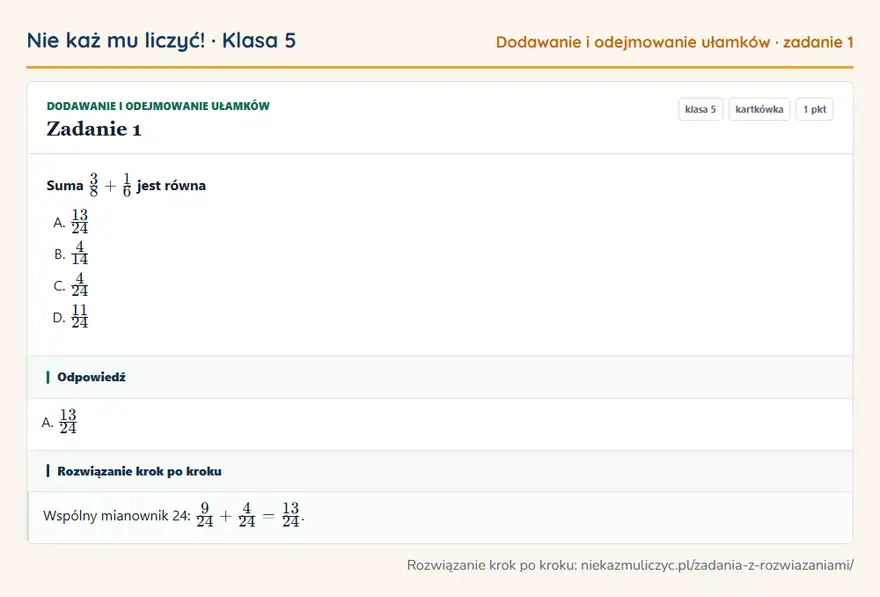Click the fraction 3/8 in the question
The height and width of the screenshot is (597, 880).
click(94, 185)
